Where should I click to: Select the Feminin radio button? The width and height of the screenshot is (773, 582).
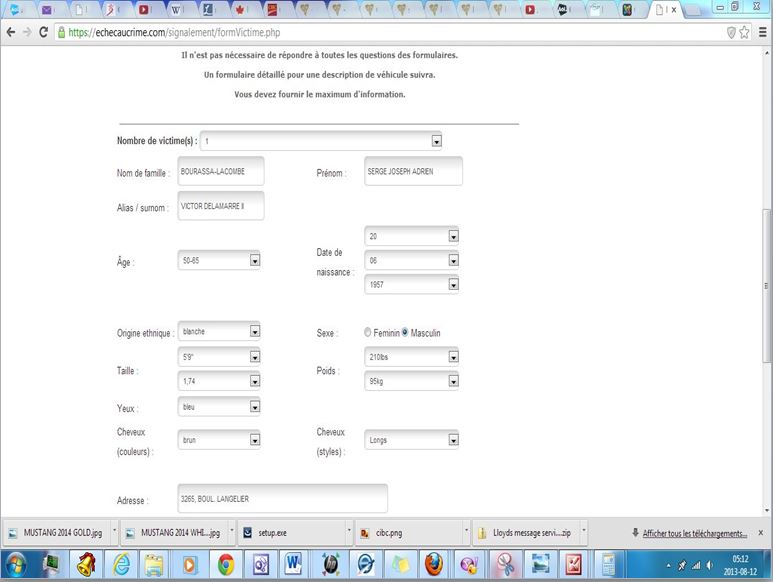tap(368, 333)
